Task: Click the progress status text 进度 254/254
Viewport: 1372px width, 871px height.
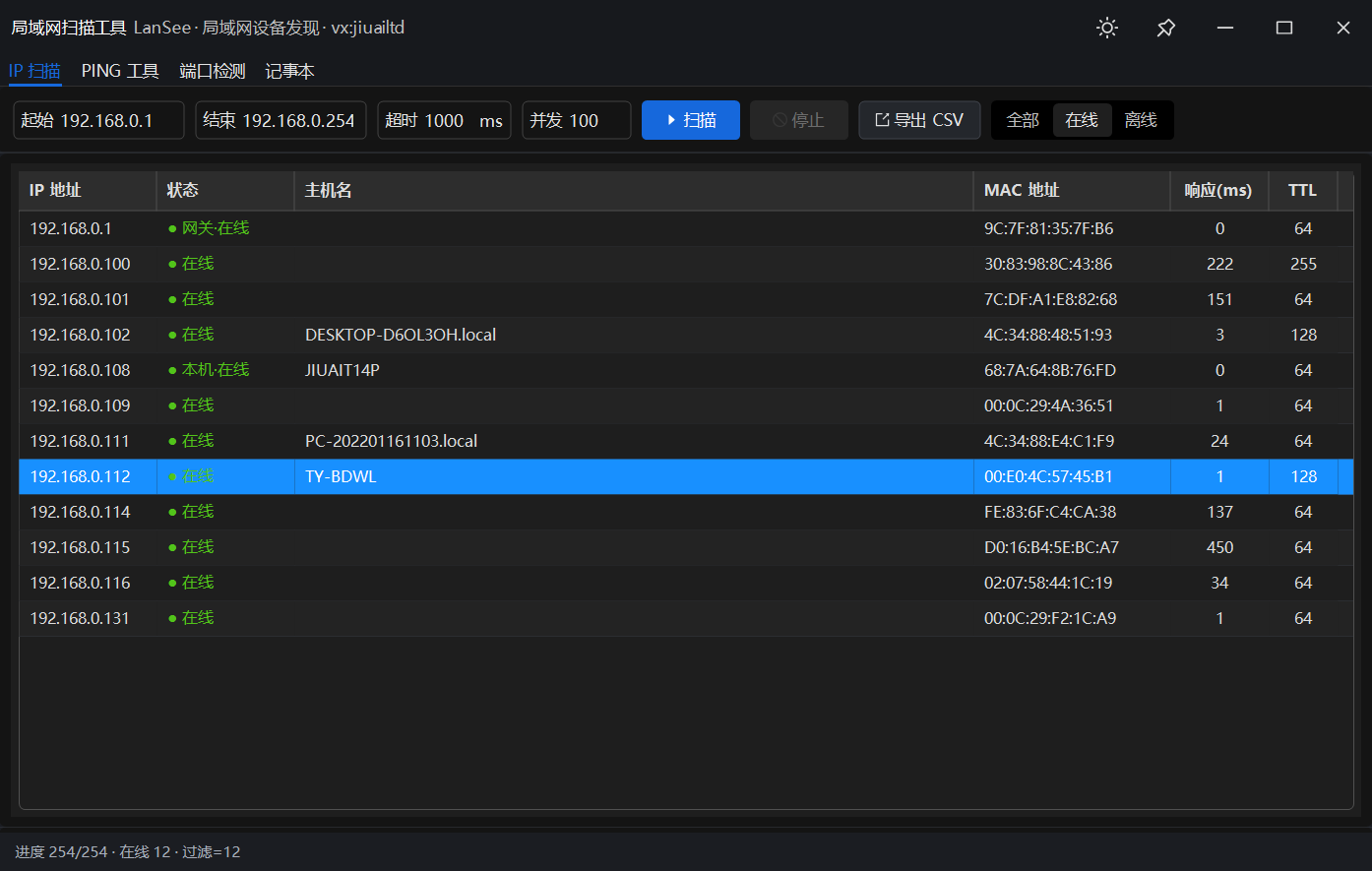Action: click(61, 851)
